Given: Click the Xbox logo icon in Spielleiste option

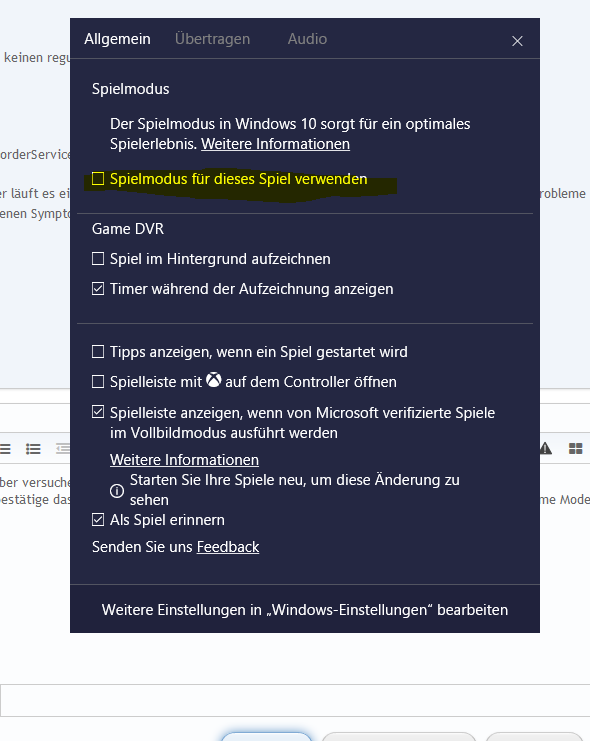Looking at the screenshot, I should coord(214,380).
